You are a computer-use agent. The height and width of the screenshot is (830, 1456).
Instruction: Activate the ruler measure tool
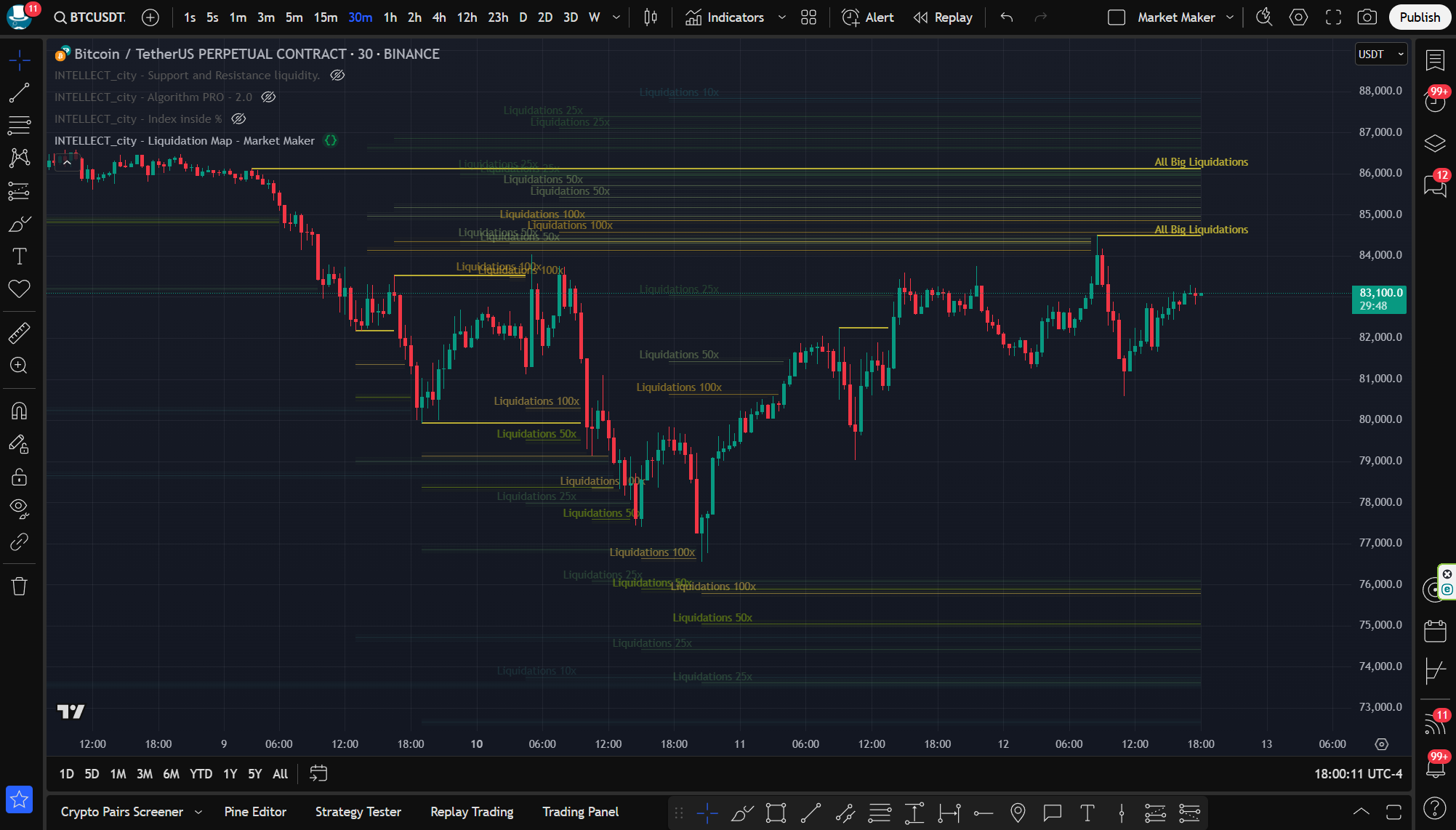(19, 333)
